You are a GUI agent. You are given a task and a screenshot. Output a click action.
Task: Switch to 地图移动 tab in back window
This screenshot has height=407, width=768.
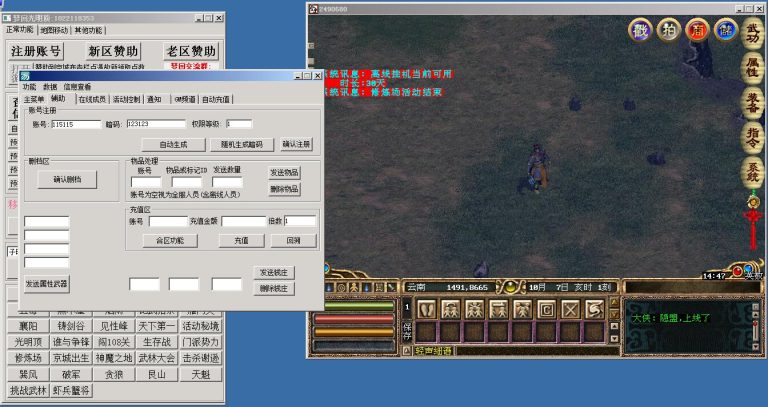54,30
